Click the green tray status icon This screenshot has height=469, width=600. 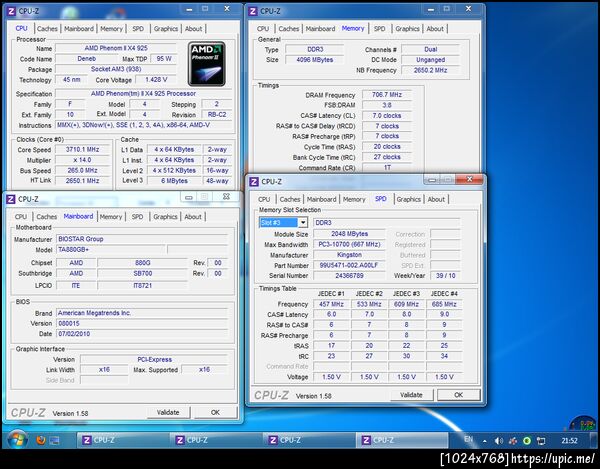click(x=527, y=441)
